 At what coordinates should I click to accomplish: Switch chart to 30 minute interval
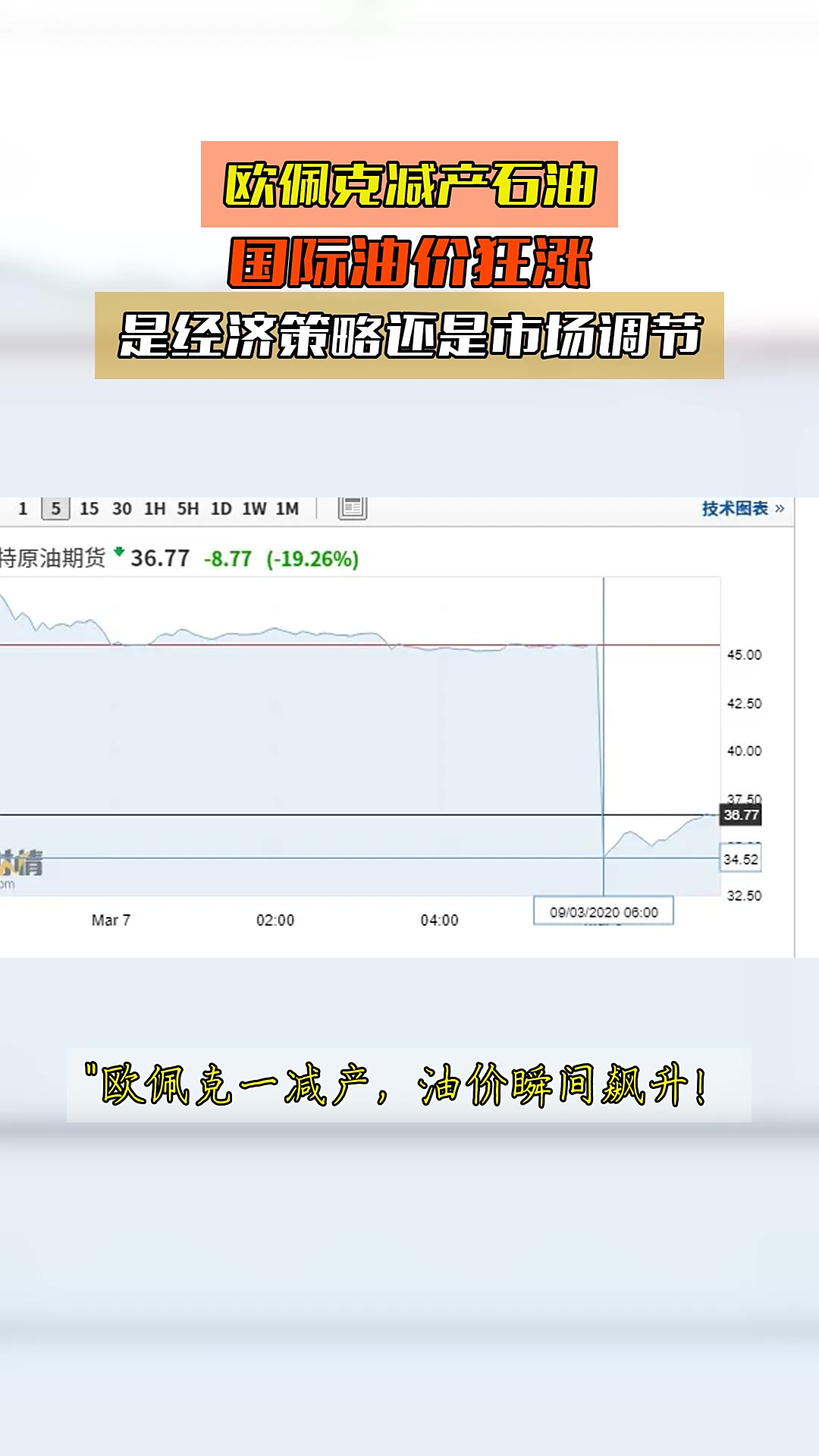coord(122,509)
